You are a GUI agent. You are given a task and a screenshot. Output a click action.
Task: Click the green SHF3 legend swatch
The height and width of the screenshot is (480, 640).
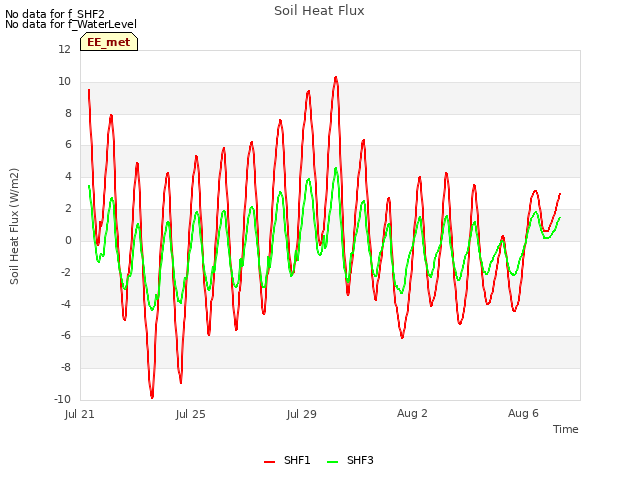click(333, 462)
